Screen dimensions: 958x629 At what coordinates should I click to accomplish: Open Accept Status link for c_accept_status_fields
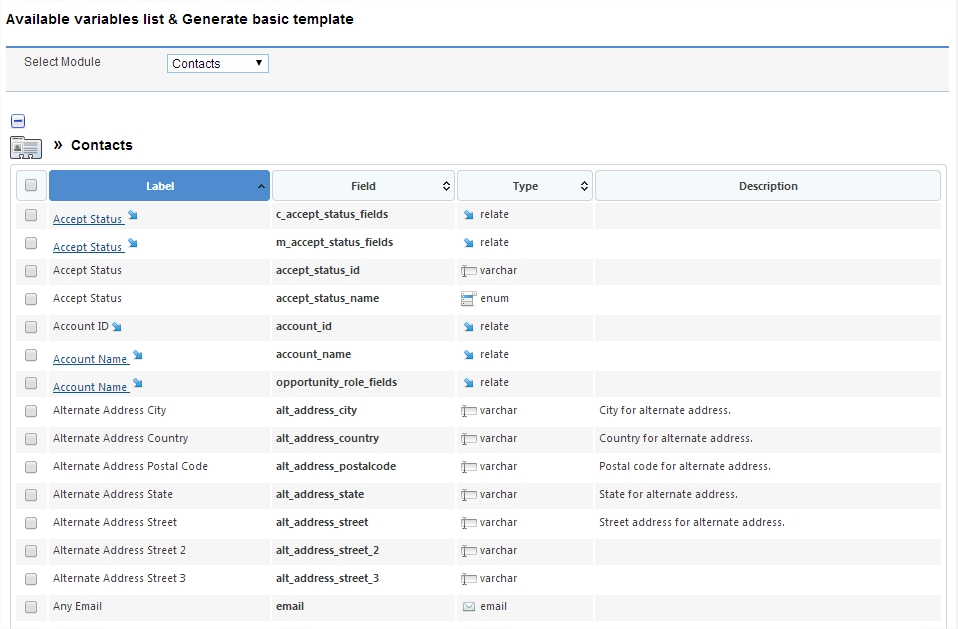point(87,219)
